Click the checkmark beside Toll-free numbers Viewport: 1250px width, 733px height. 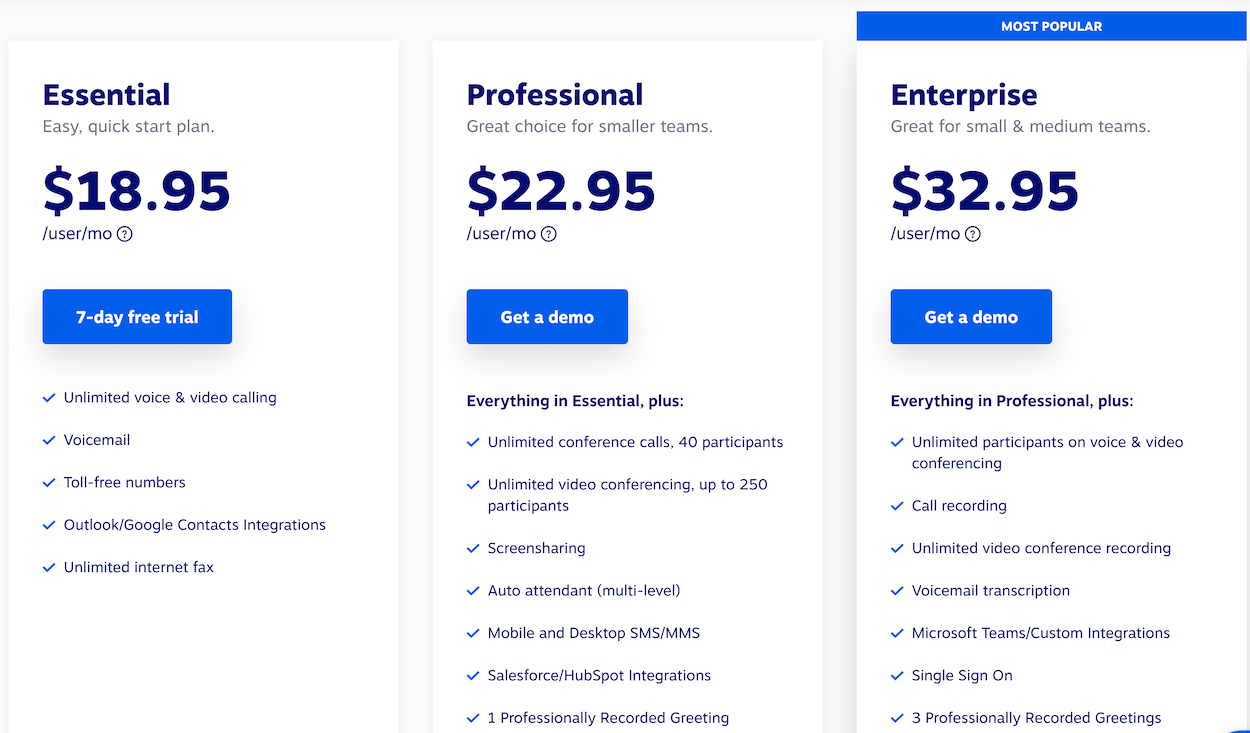point(49,482)
